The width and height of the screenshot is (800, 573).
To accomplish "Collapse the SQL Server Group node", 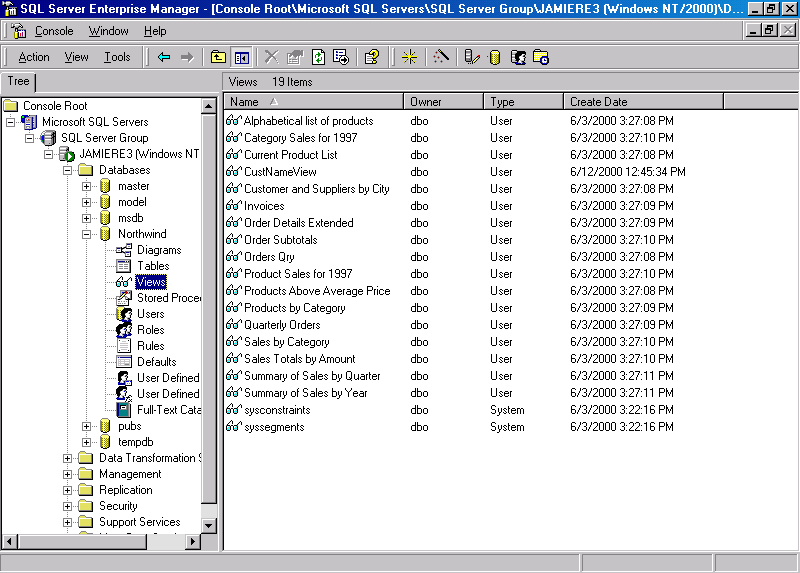I will pos(30,138).
